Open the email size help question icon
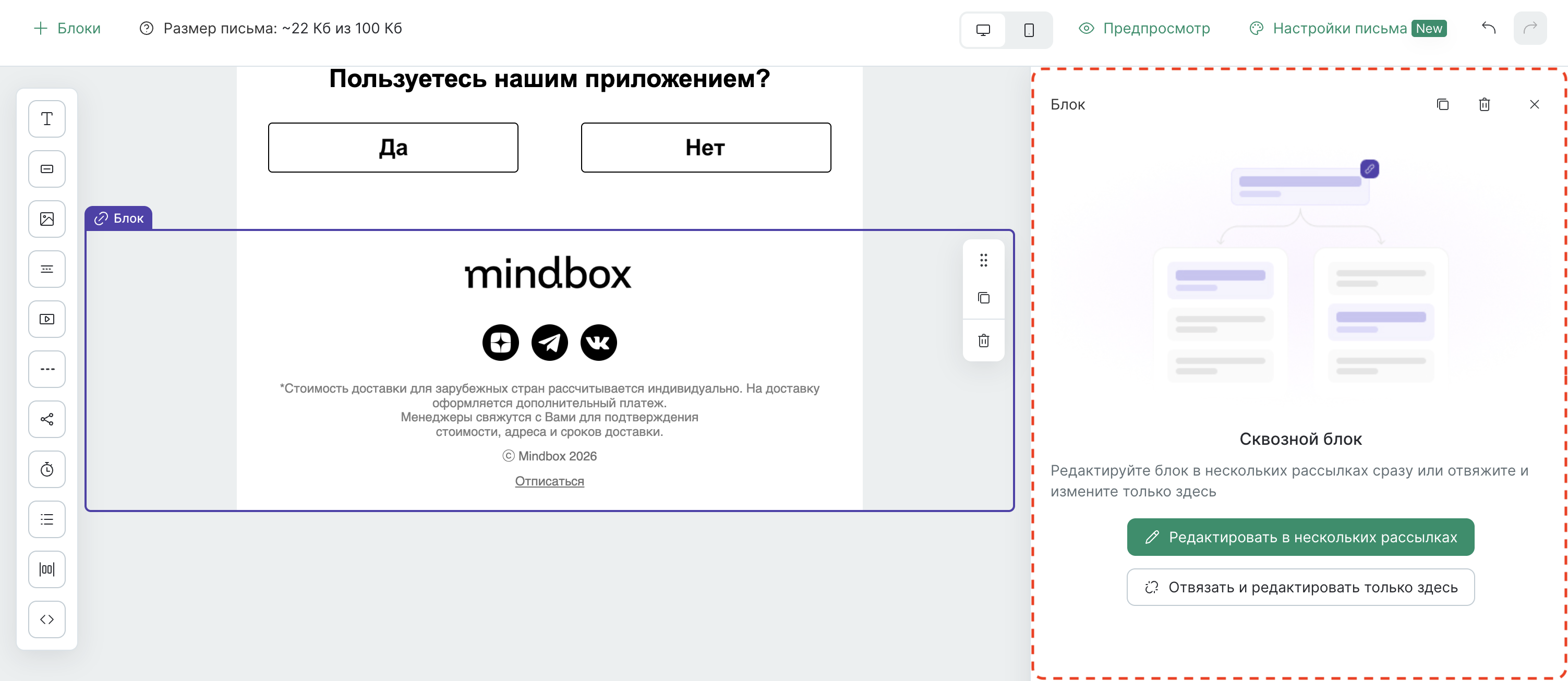The width and height of the screenshot is (1568, 681). coord(146,29)
